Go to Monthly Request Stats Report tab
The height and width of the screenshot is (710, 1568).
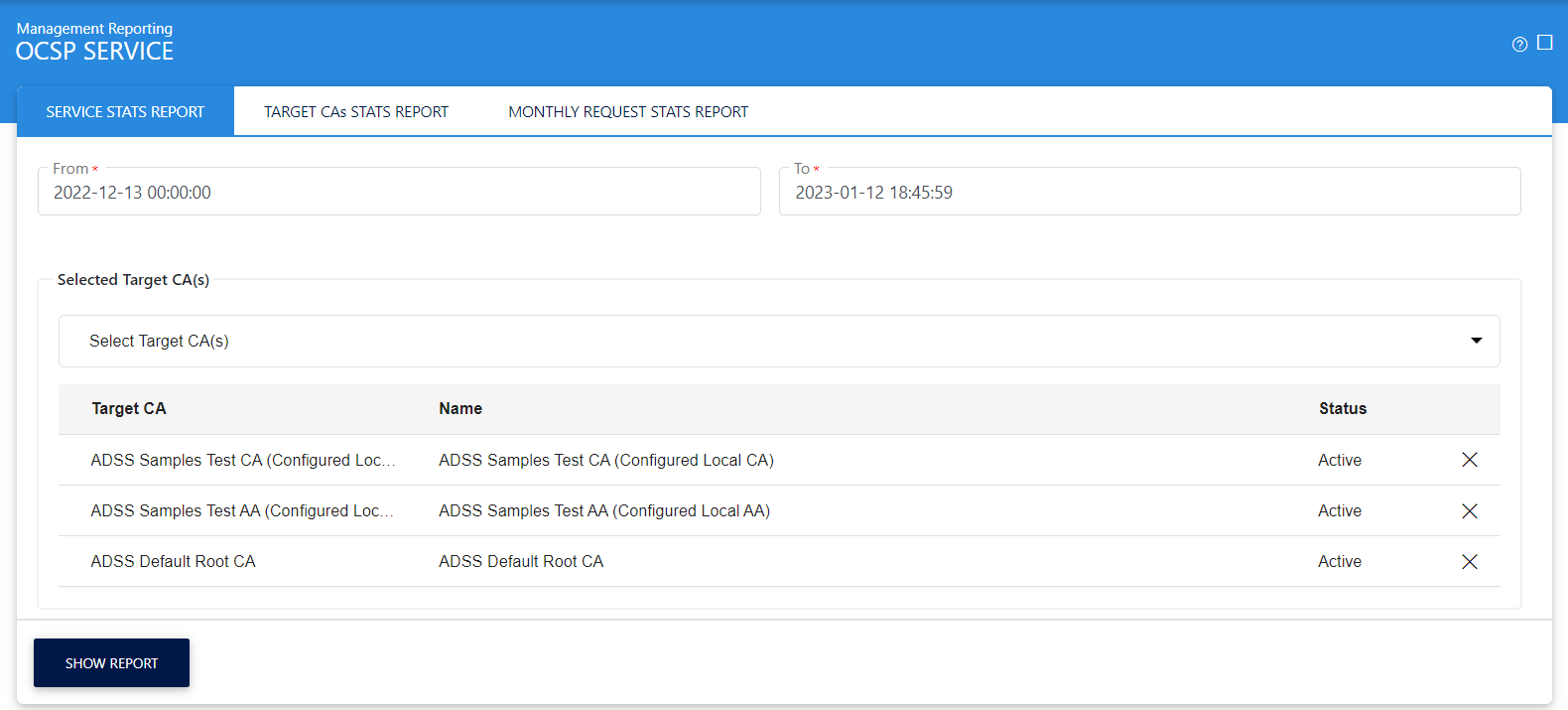628,112
